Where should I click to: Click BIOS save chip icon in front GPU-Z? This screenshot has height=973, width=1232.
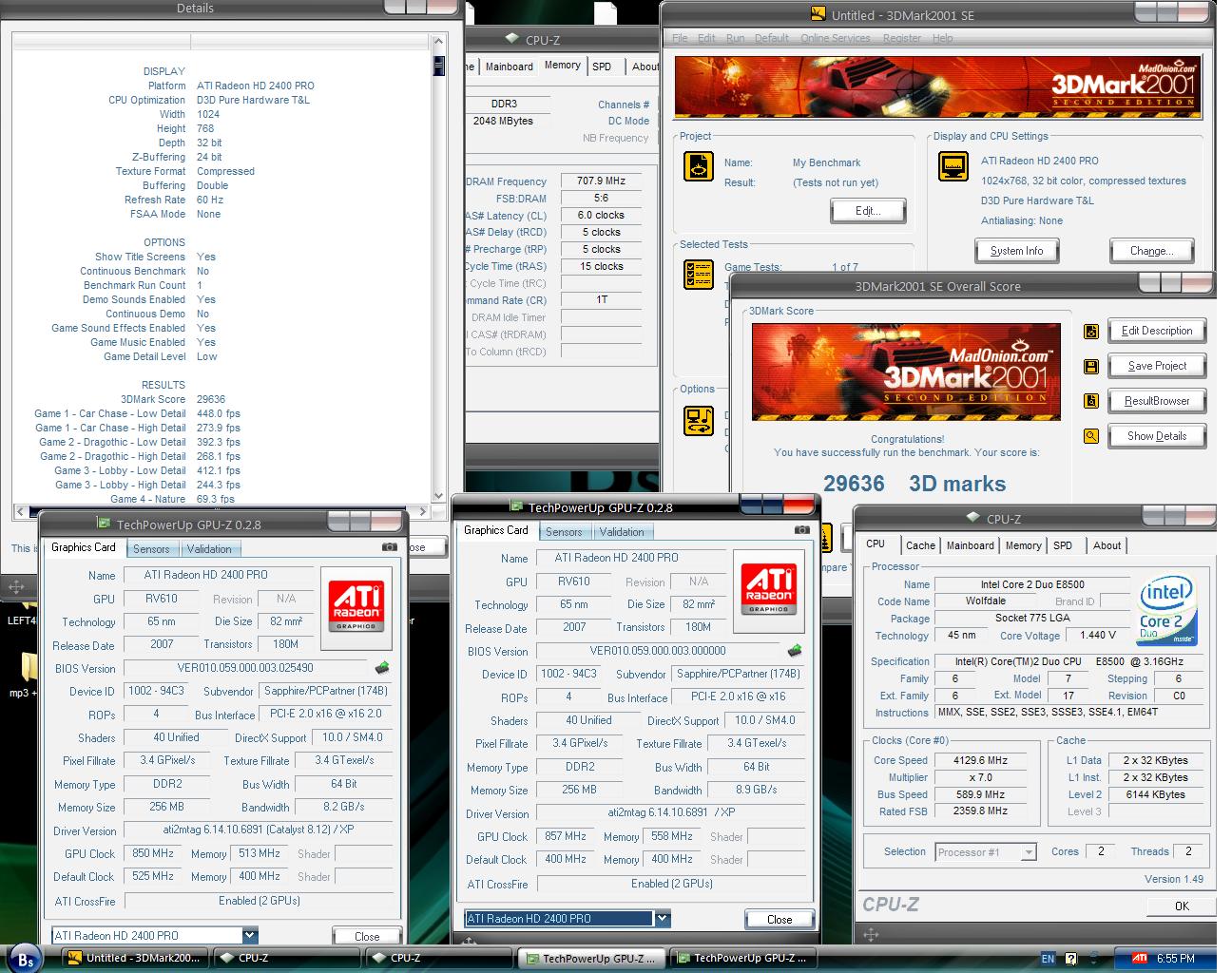point(795,651)
